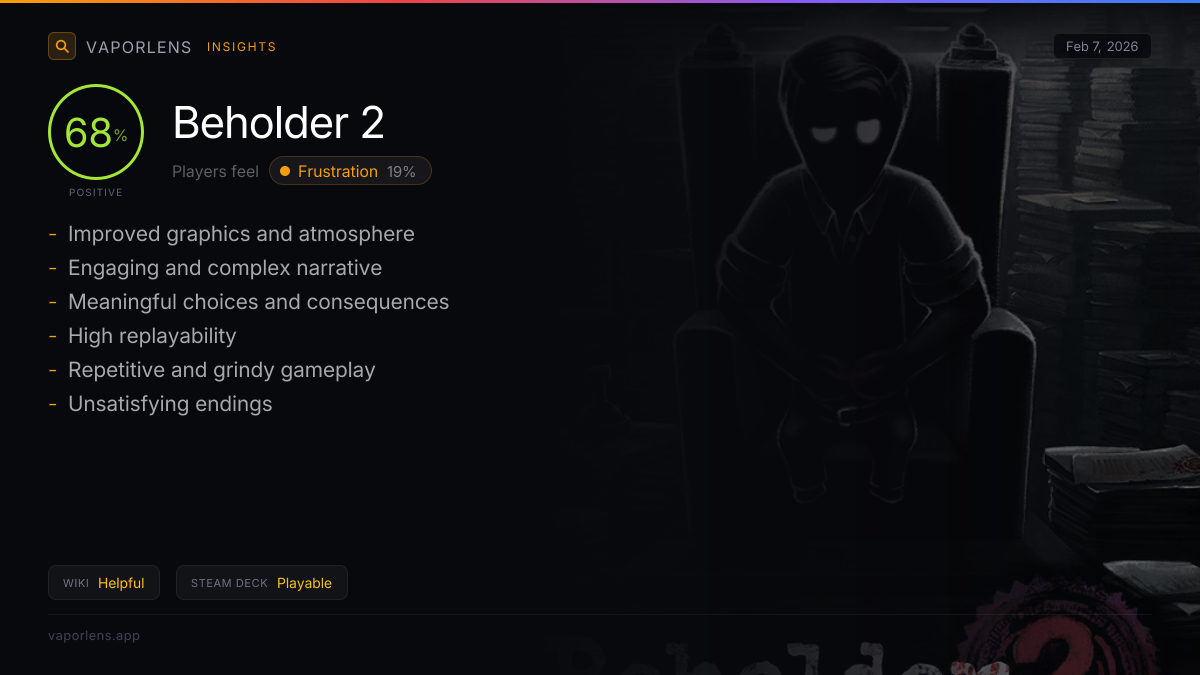Open the Frustration 19% sentiment pill
1200x675 pixels.
click(x=350, y=171)
